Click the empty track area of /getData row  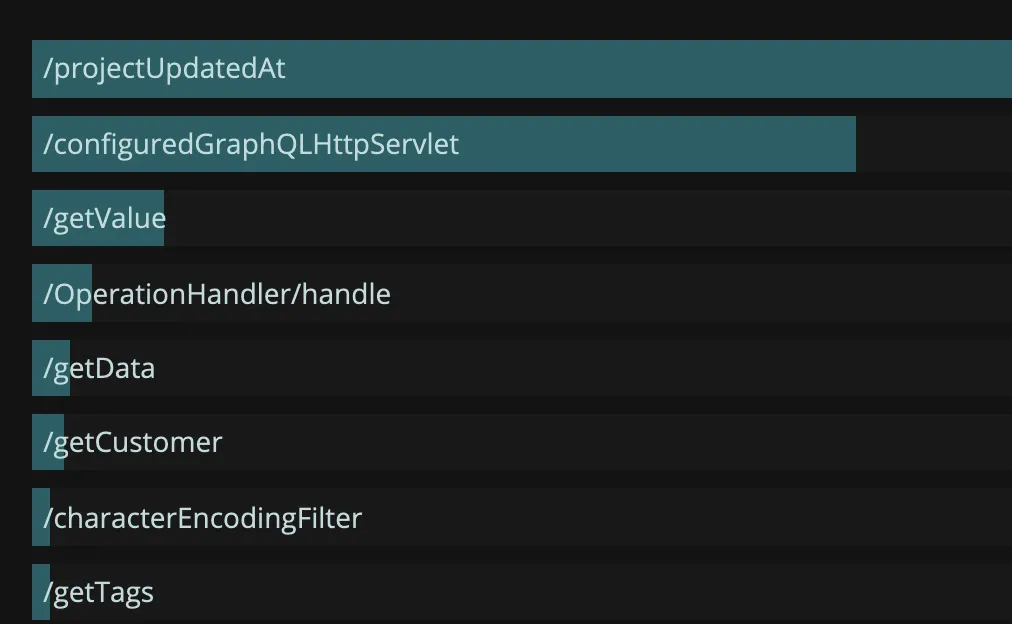tap(583, 368)
